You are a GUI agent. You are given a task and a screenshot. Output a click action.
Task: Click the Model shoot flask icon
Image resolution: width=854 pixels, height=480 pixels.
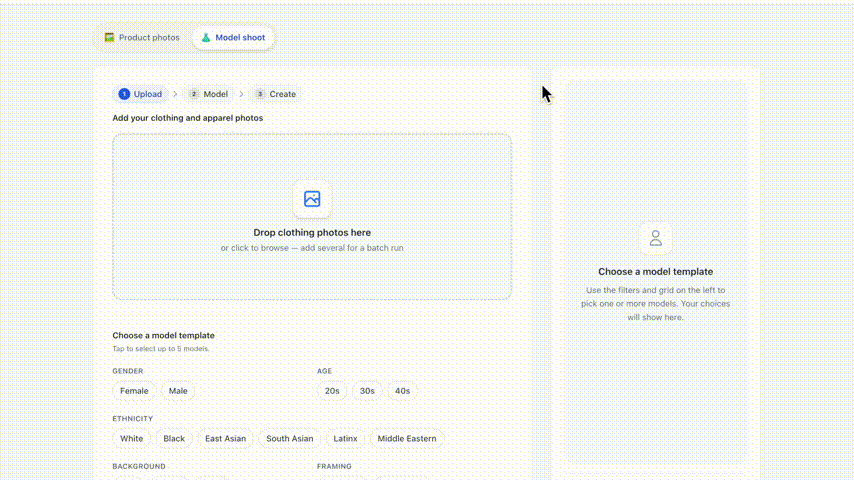coord(206,38)
